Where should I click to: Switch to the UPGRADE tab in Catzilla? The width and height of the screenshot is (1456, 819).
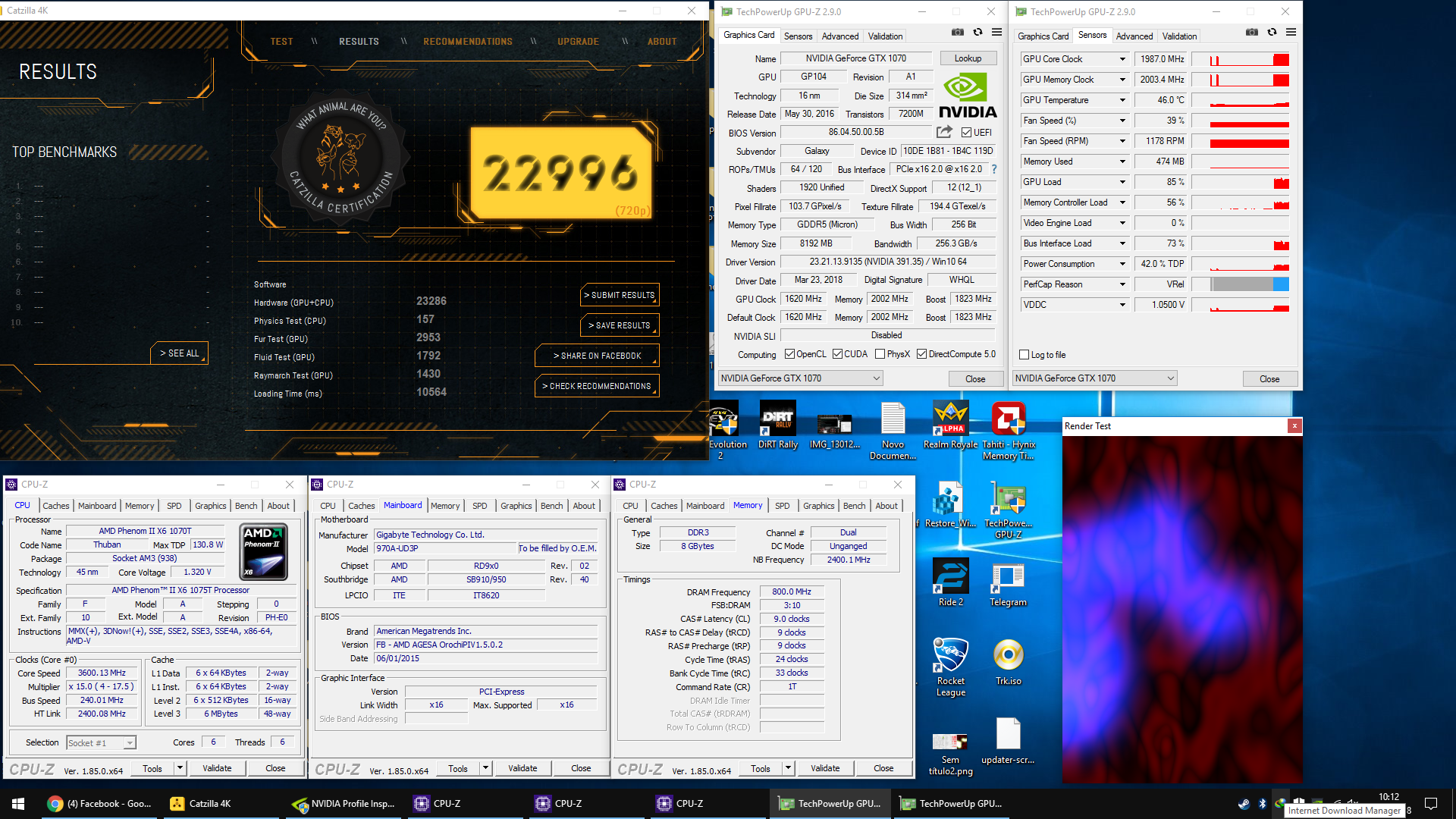tap(578, 42)
